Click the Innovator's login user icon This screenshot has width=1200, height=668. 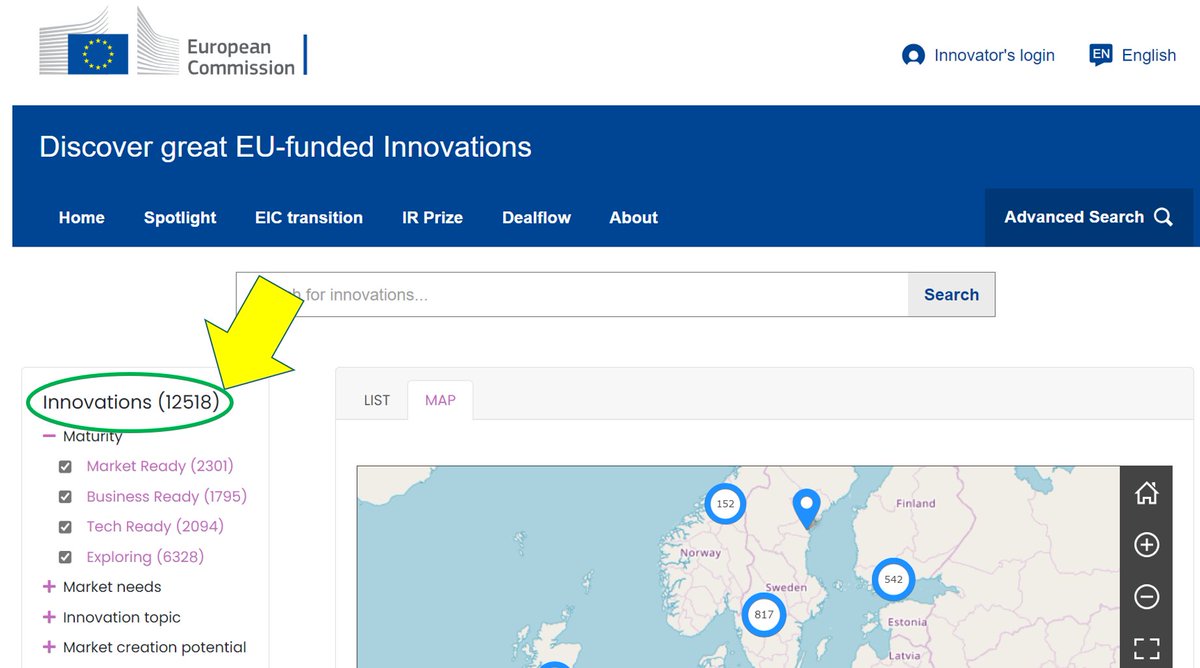[913, 55]
